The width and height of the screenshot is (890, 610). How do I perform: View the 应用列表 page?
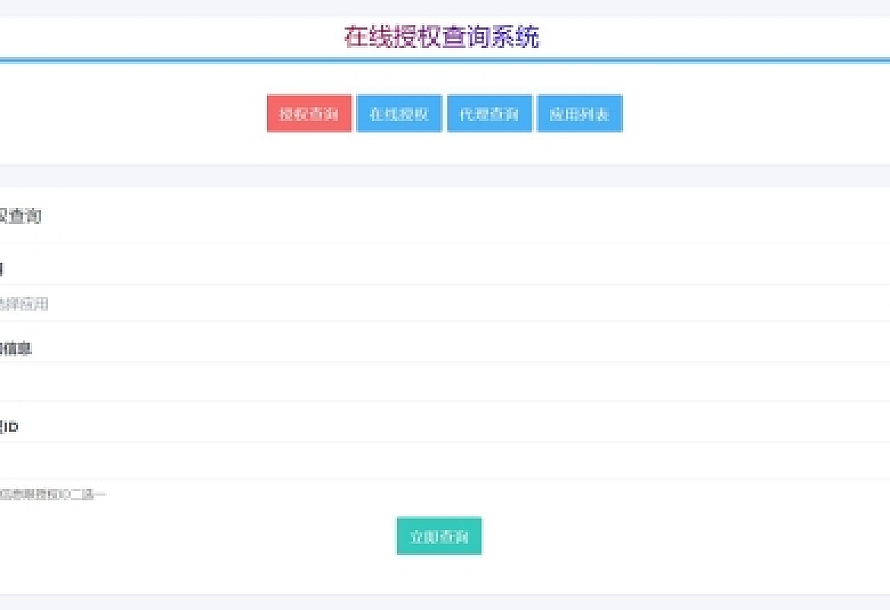[578, 113]
